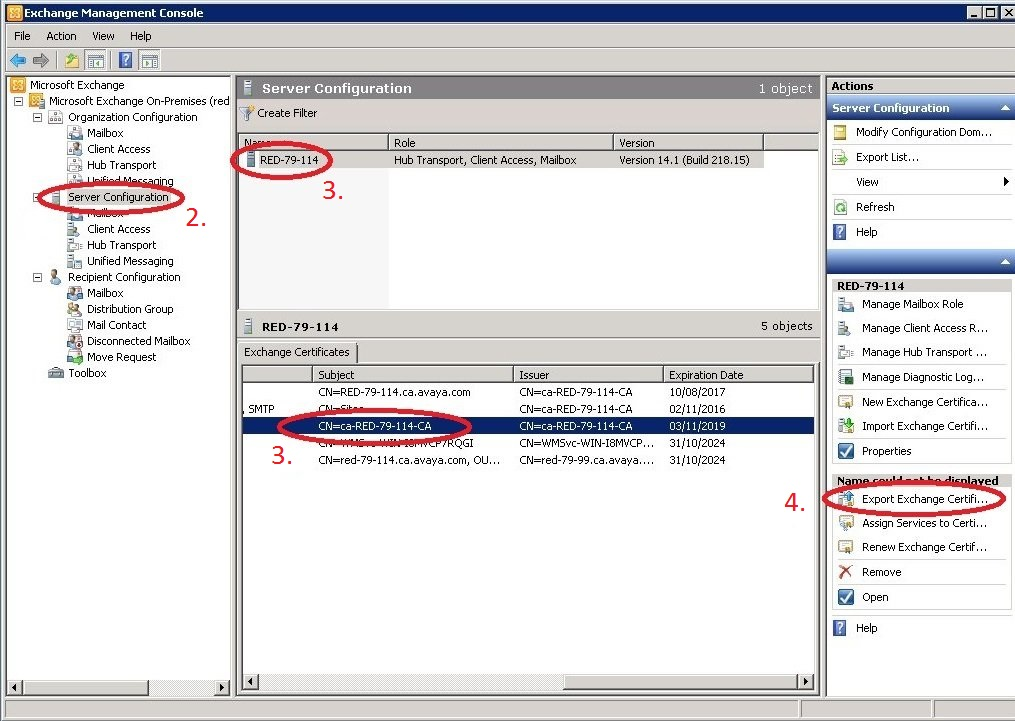Click the Remove action with red X
Viewport: 1015px width, 721px height.
click(880, 572)
